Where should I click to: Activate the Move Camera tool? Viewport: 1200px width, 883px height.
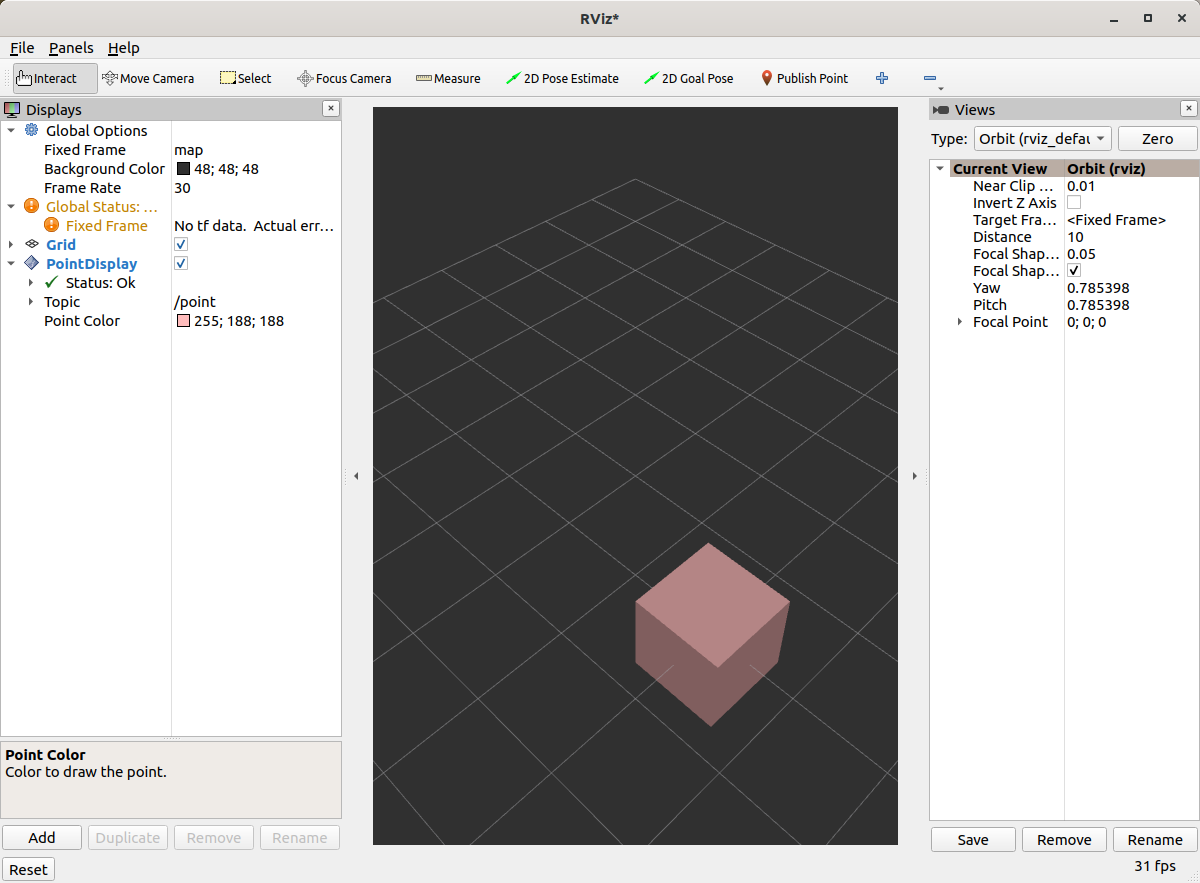[148, 78]
